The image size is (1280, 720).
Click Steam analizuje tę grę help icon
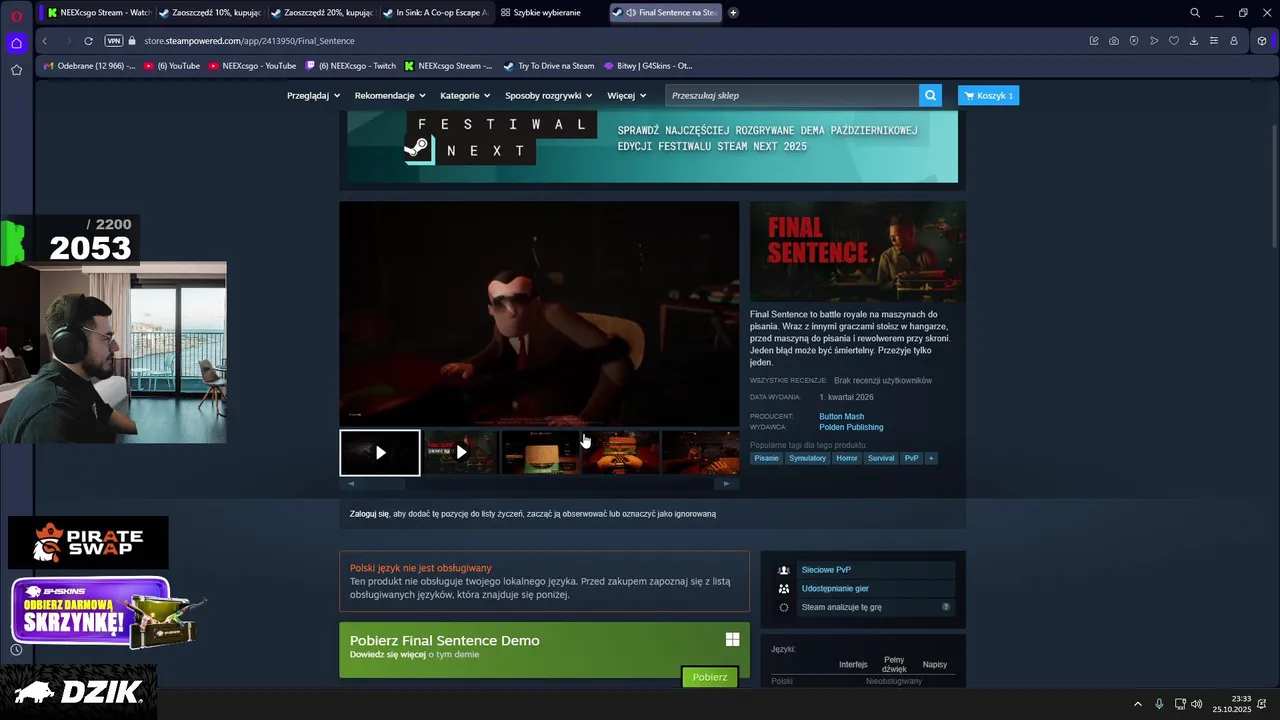click(x=946, y=607)
